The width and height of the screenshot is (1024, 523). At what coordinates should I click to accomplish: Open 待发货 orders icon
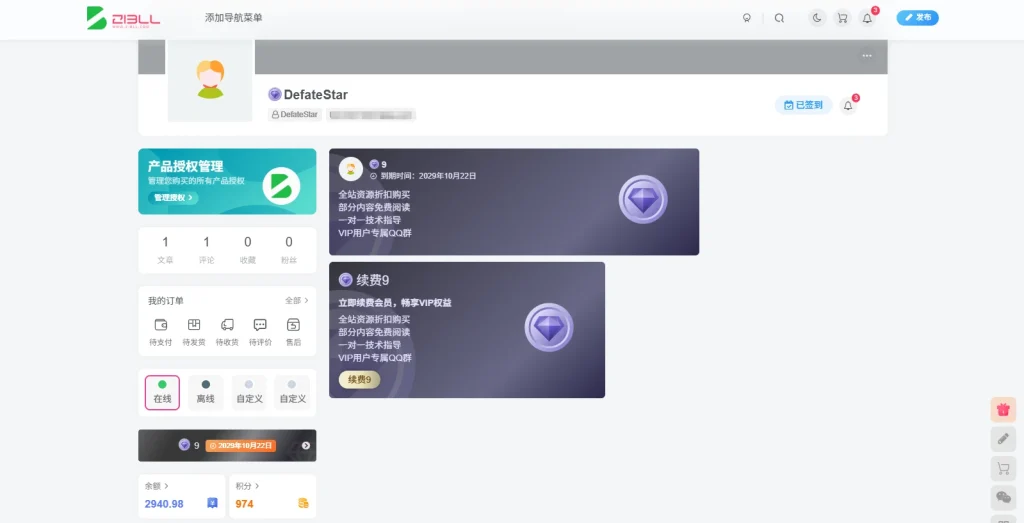click(194, 332)
